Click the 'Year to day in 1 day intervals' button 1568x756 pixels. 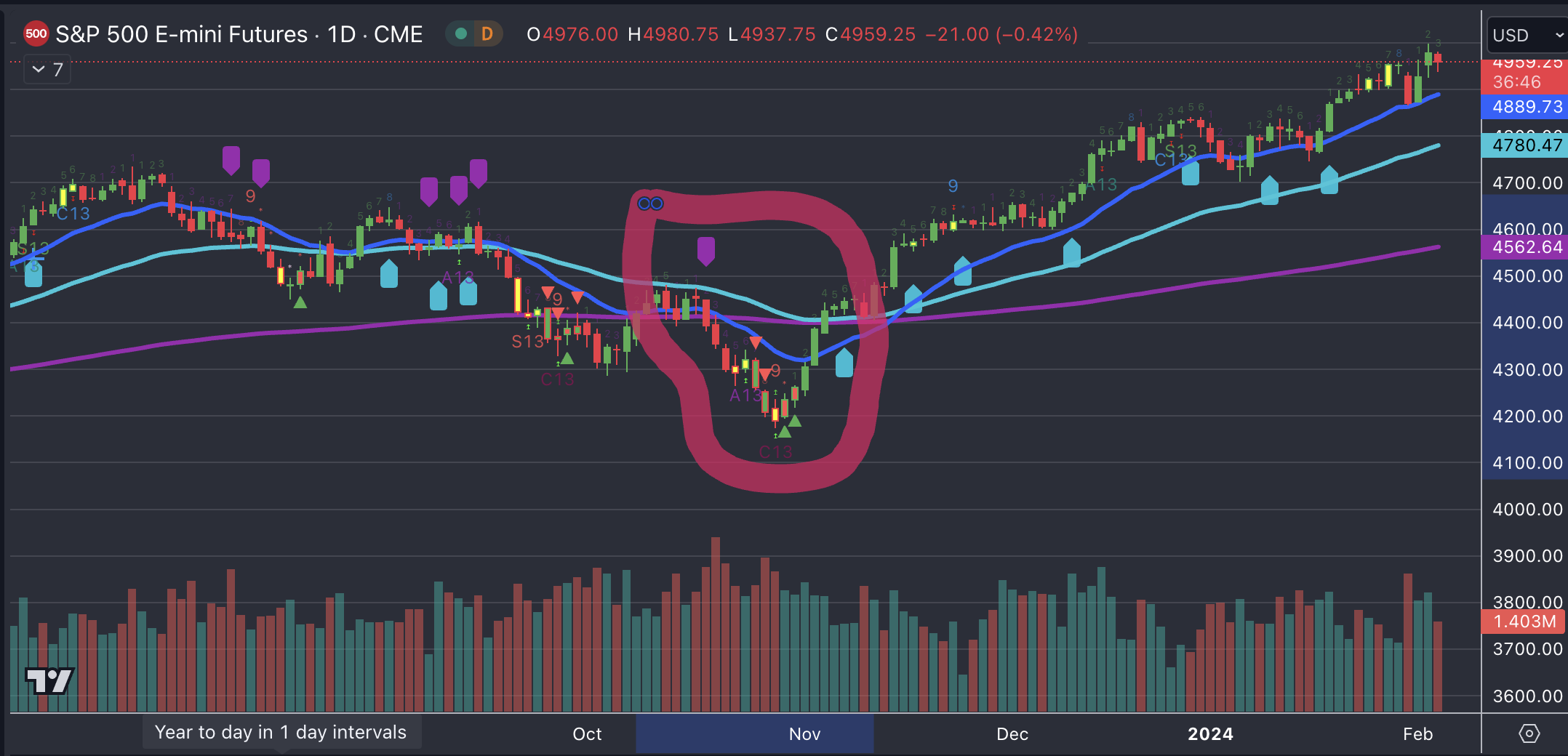click(281, 732)
